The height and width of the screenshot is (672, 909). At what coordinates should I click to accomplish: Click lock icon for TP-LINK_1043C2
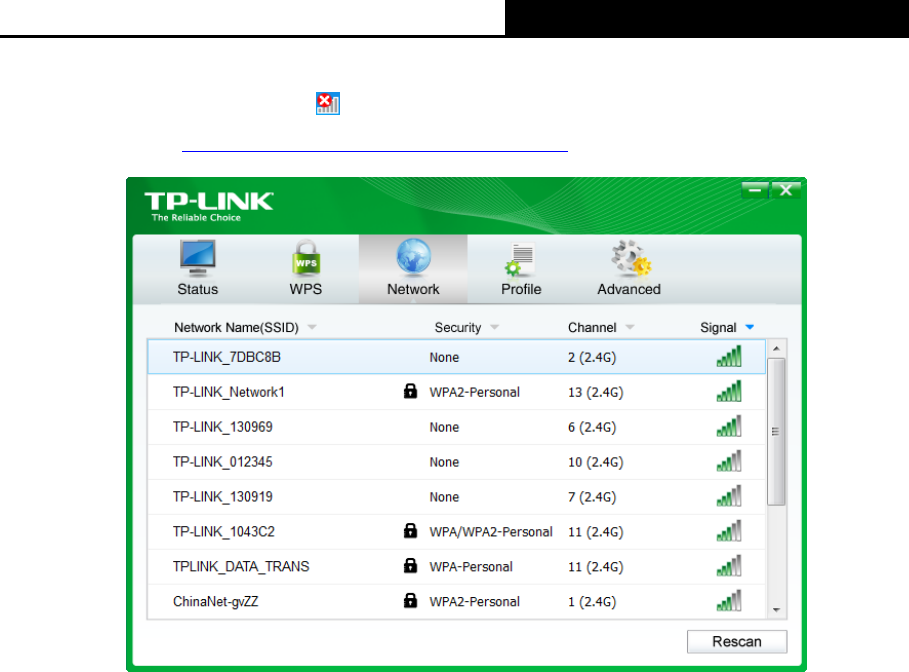(x=410, y=531)
